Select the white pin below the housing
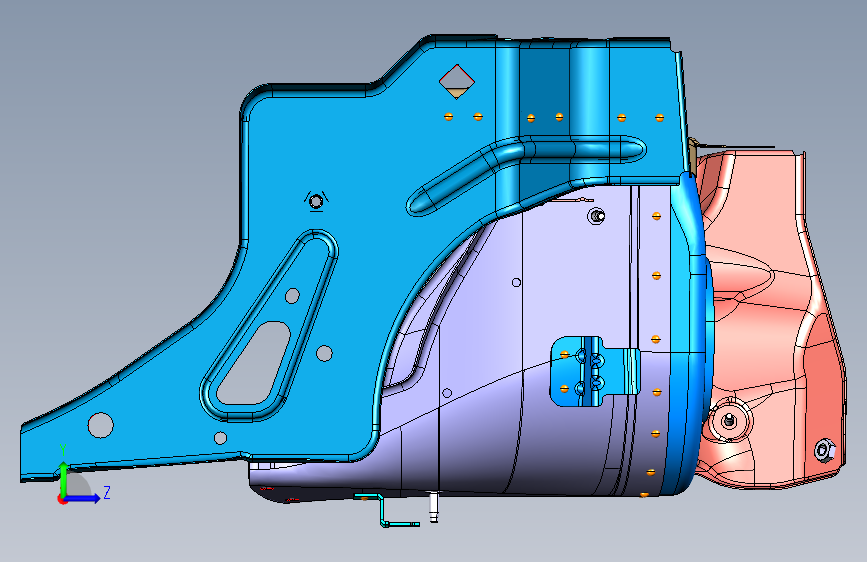The height and width of the screenshot is (562, 867). coord(434,507)
